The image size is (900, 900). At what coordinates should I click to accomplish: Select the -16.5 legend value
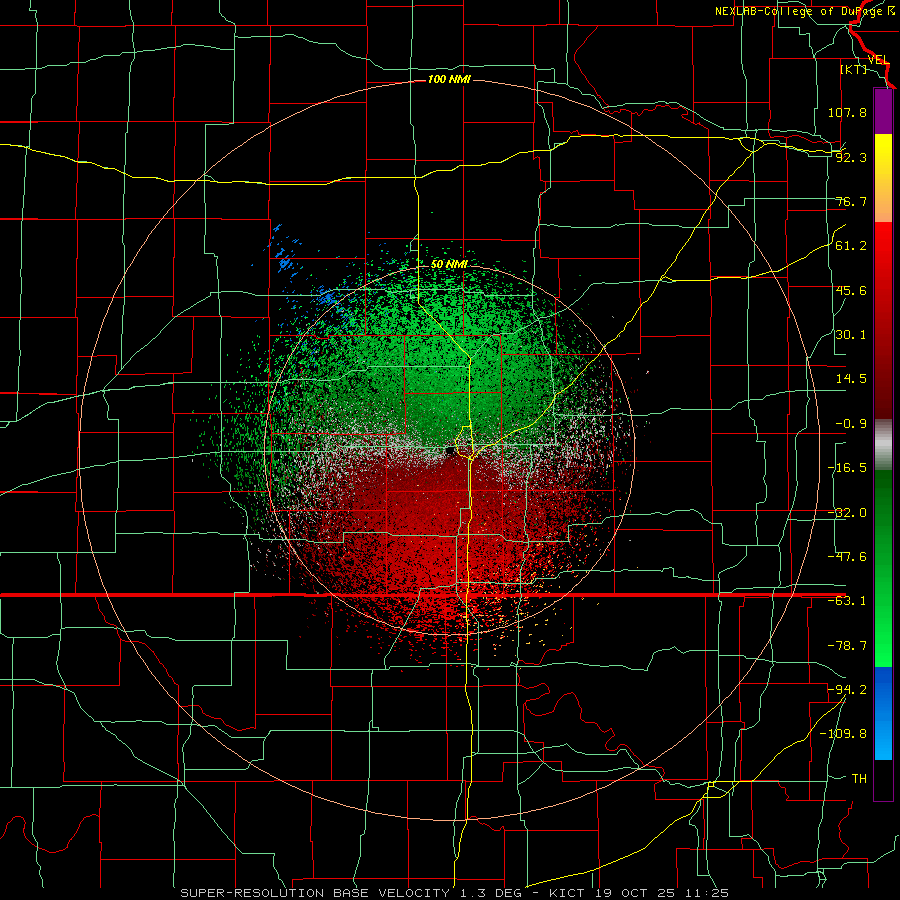point(847,468)
